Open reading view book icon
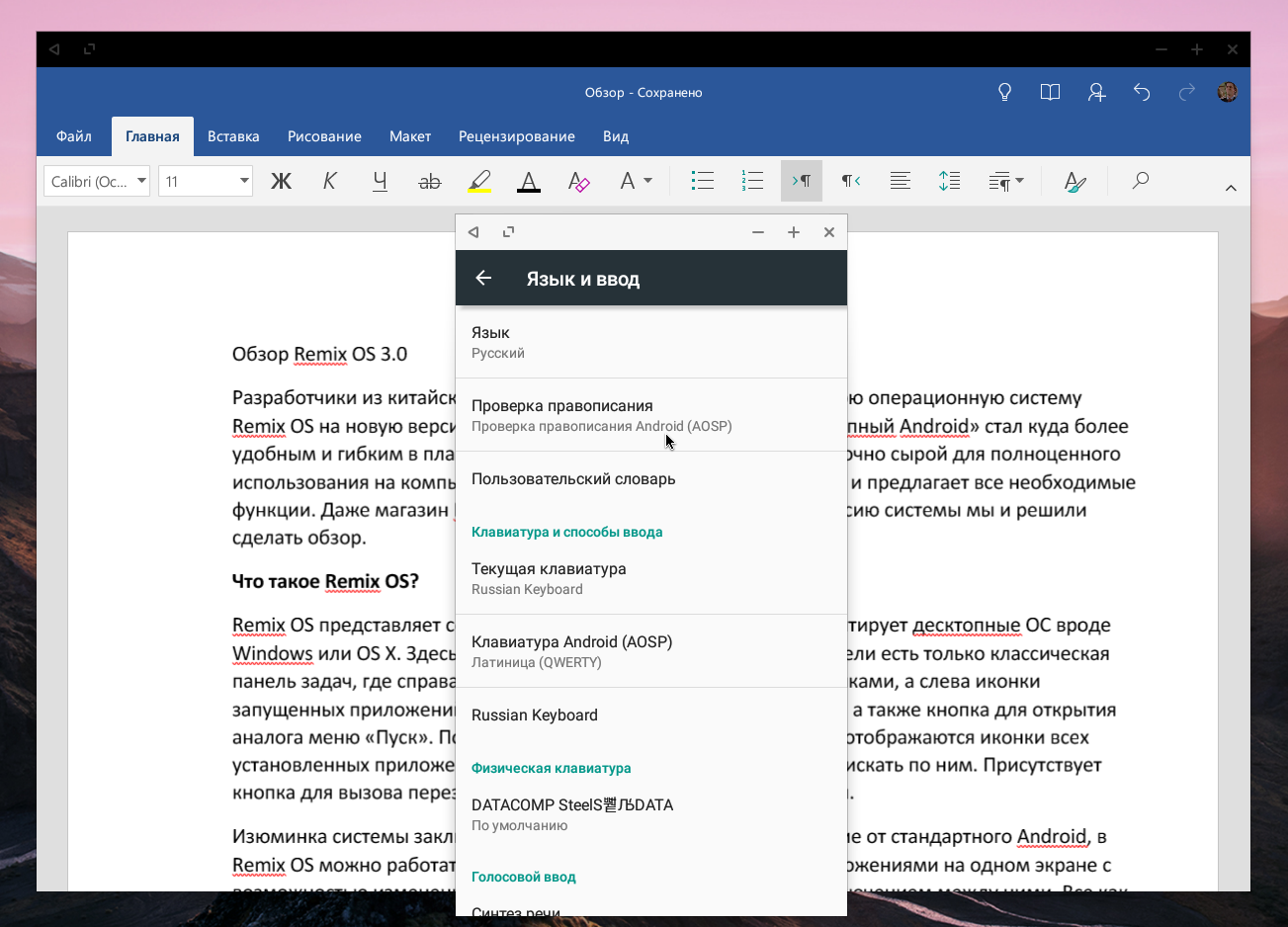The width and height of the screenshot is (1288, 927). pos(1051,92)
